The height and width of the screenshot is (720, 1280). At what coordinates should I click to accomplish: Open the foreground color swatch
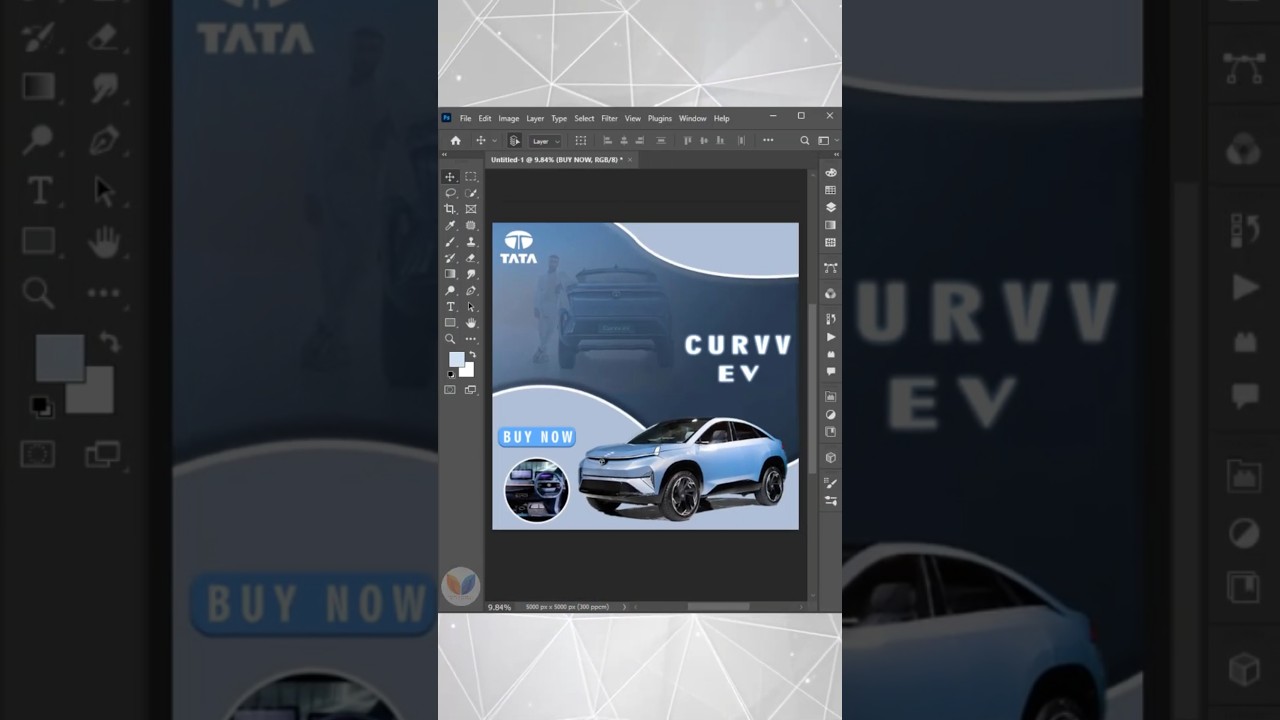point(455,358)
